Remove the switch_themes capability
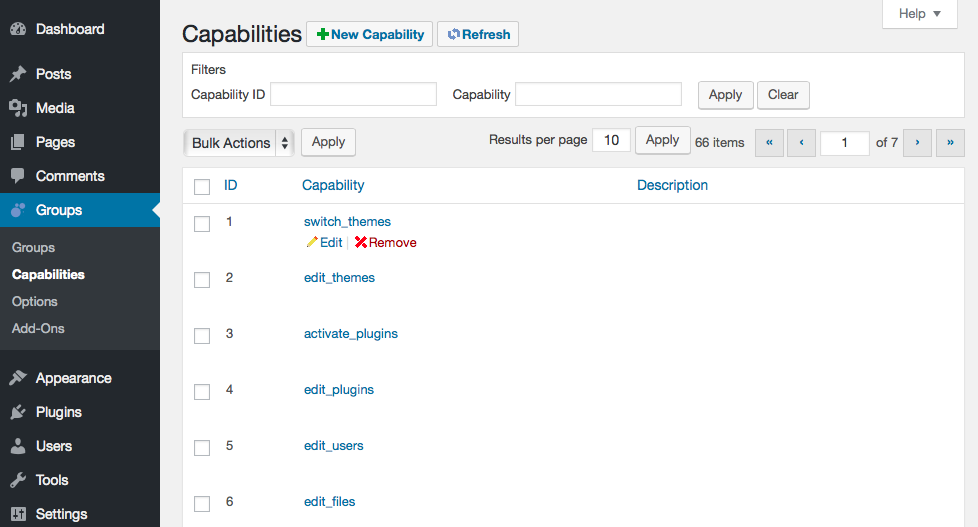This screenshot has width=978, height=527. [x=386, y=243]
